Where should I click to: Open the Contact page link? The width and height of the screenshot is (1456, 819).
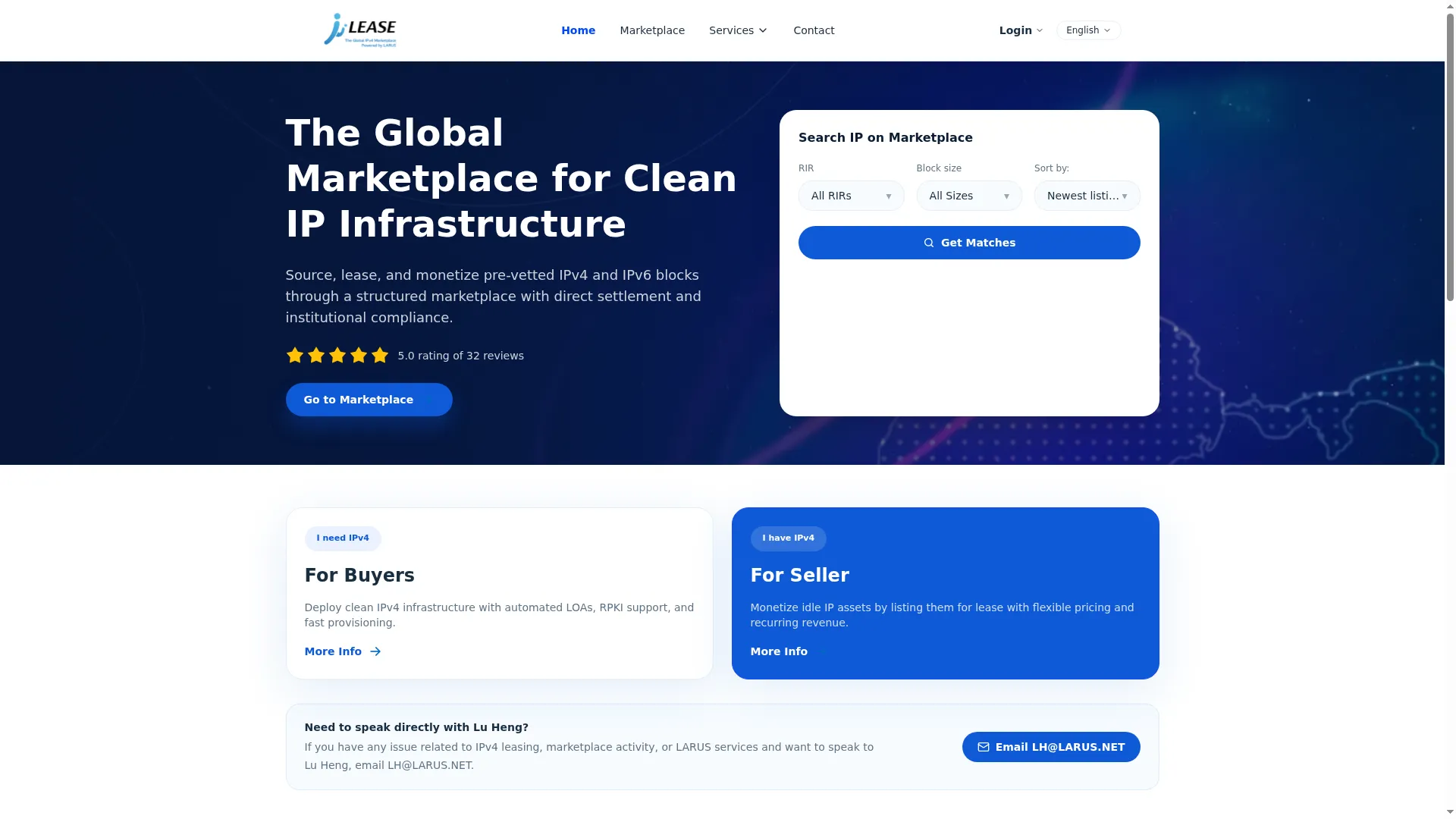(814, 30)
